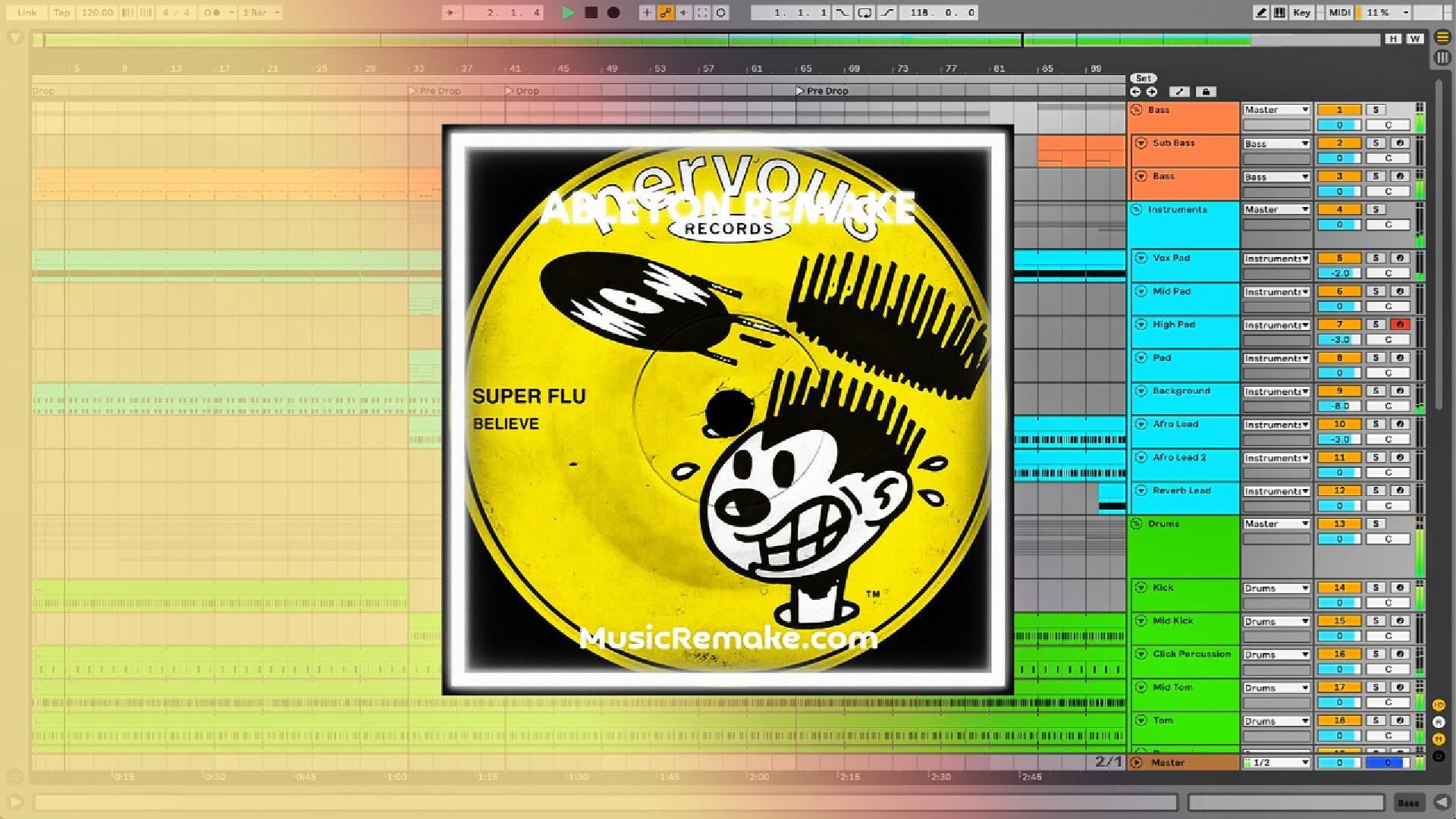Arm the Arrangement Record button
The width and height of the screenshot is (1456, 819).
(x=613, y=12)
